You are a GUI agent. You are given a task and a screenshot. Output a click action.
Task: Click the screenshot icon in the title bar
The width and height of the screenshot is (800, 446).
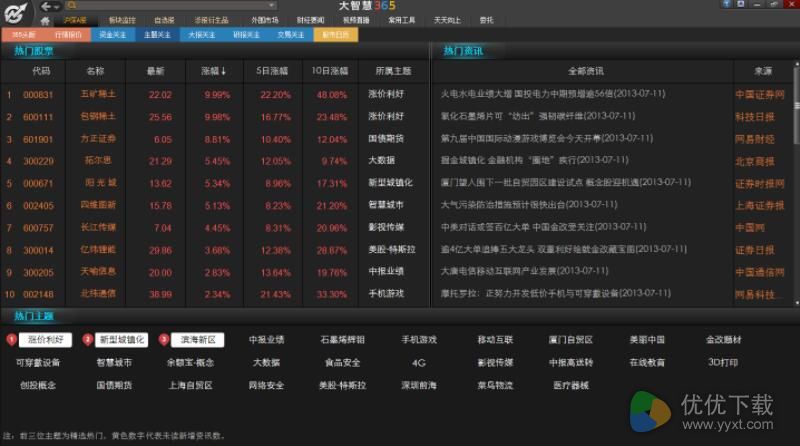click(741, 4)
